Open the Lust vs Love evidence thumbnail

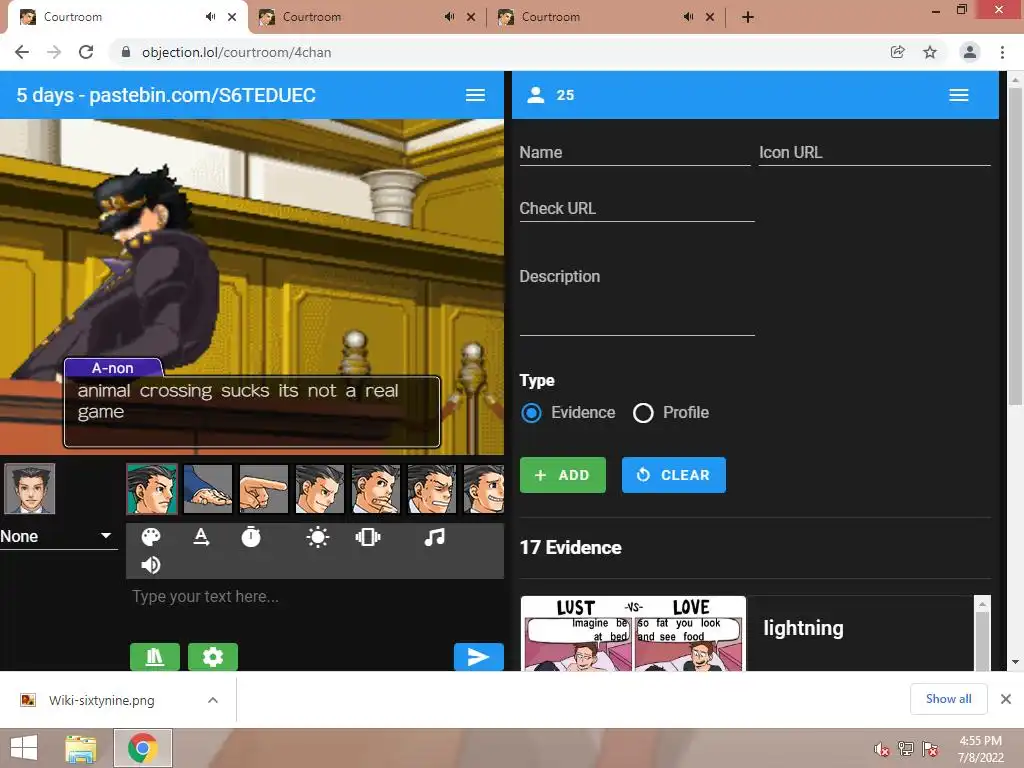point(633,633)
